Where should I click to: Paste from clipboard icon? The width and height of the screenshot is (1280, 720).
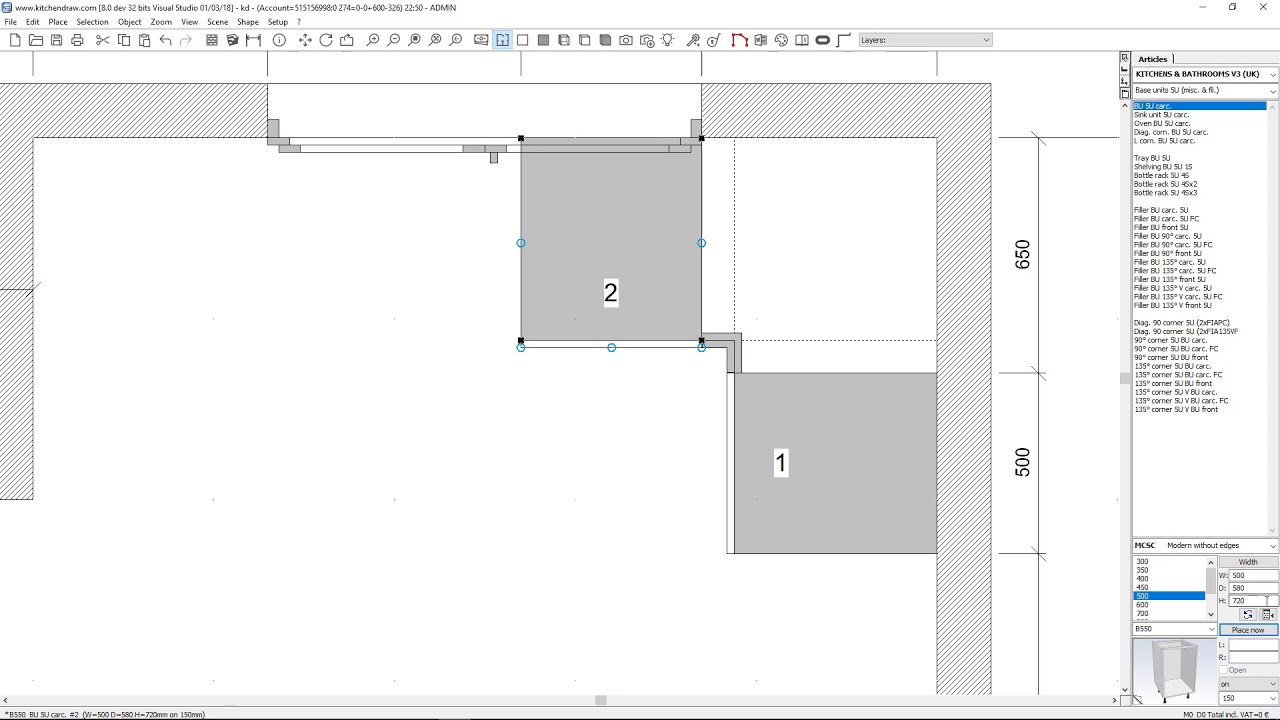pyautogui.click(x=144, y=40)
